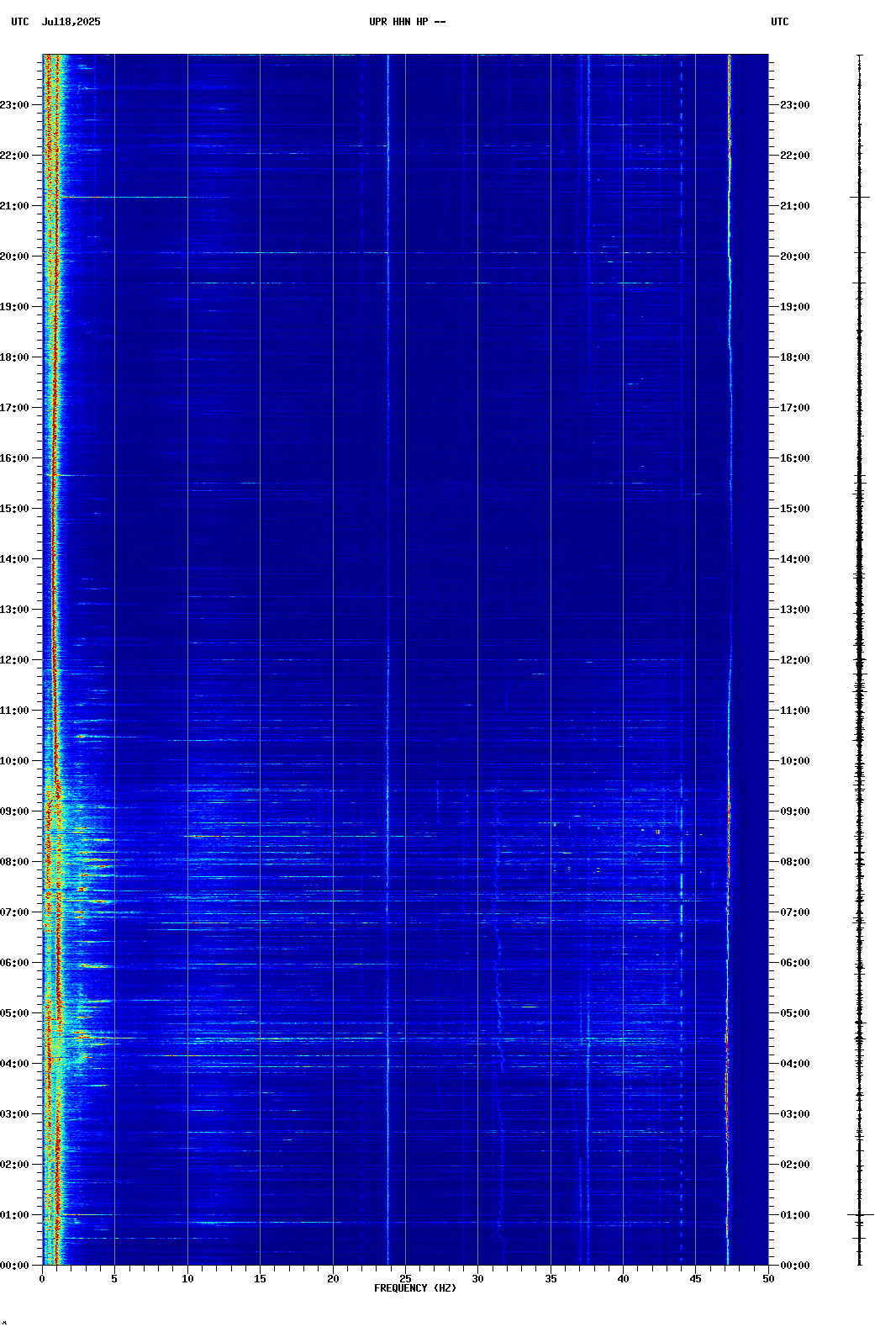Click the '20' tick label on the frequency axis

pyautogui.click(x=333, y=1279)
